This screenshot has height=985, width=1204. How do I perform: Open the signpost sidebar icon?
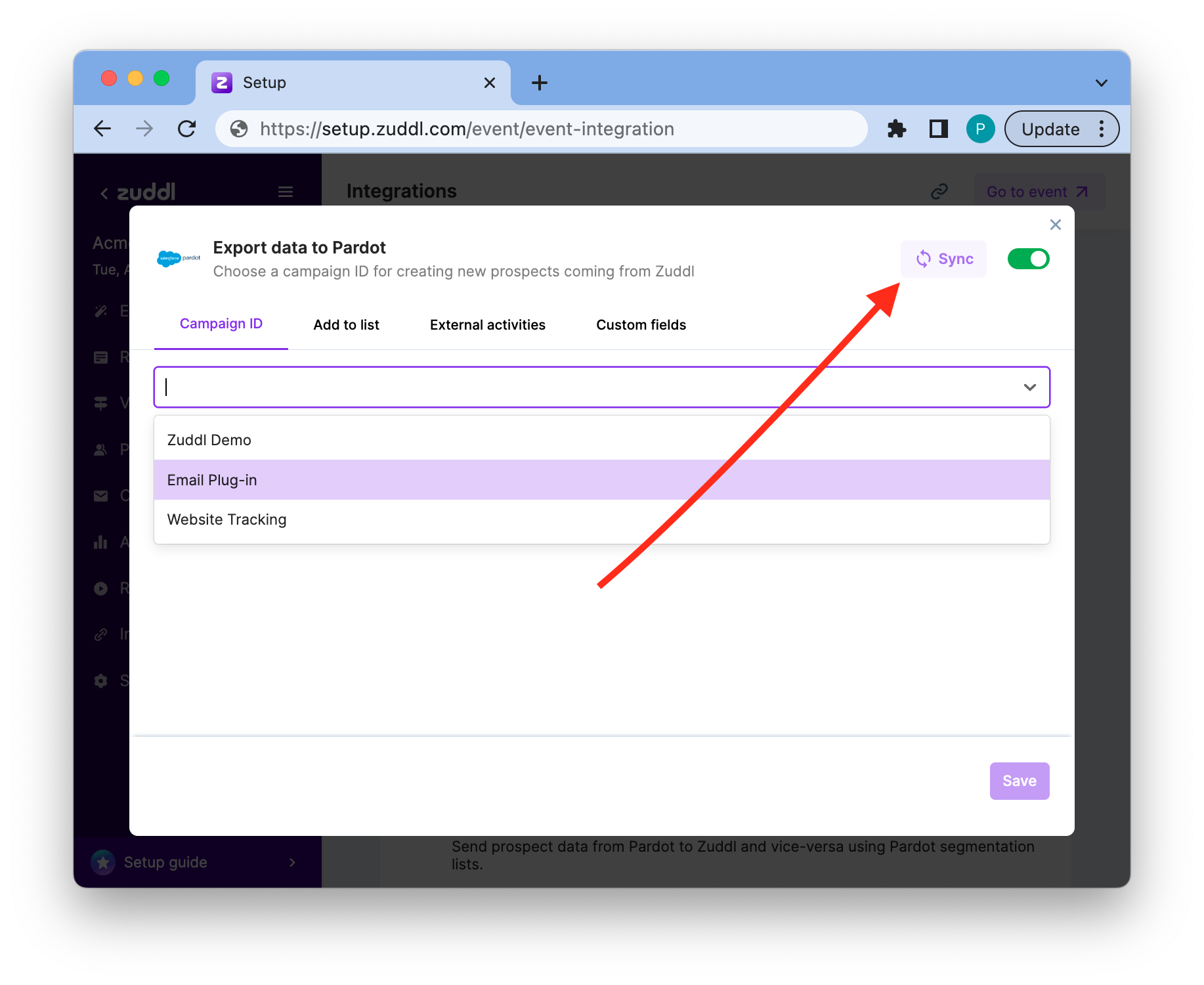tap(100, 403)
